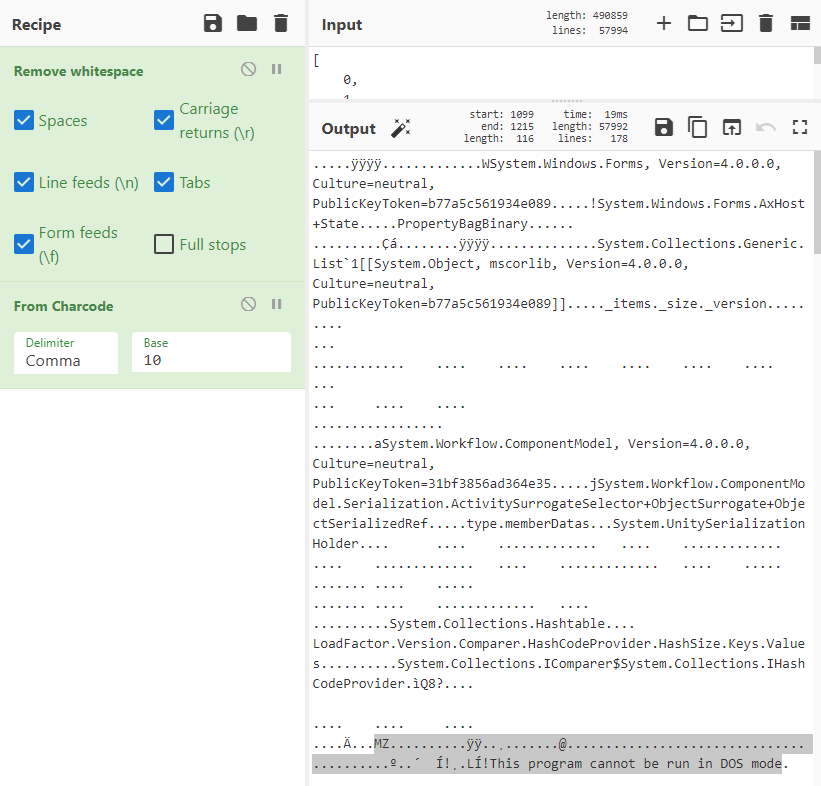Image resolution: width=821 pixels, height=786 pixels.
Task: Click the Input panel heading
Action: coord(342,25)
